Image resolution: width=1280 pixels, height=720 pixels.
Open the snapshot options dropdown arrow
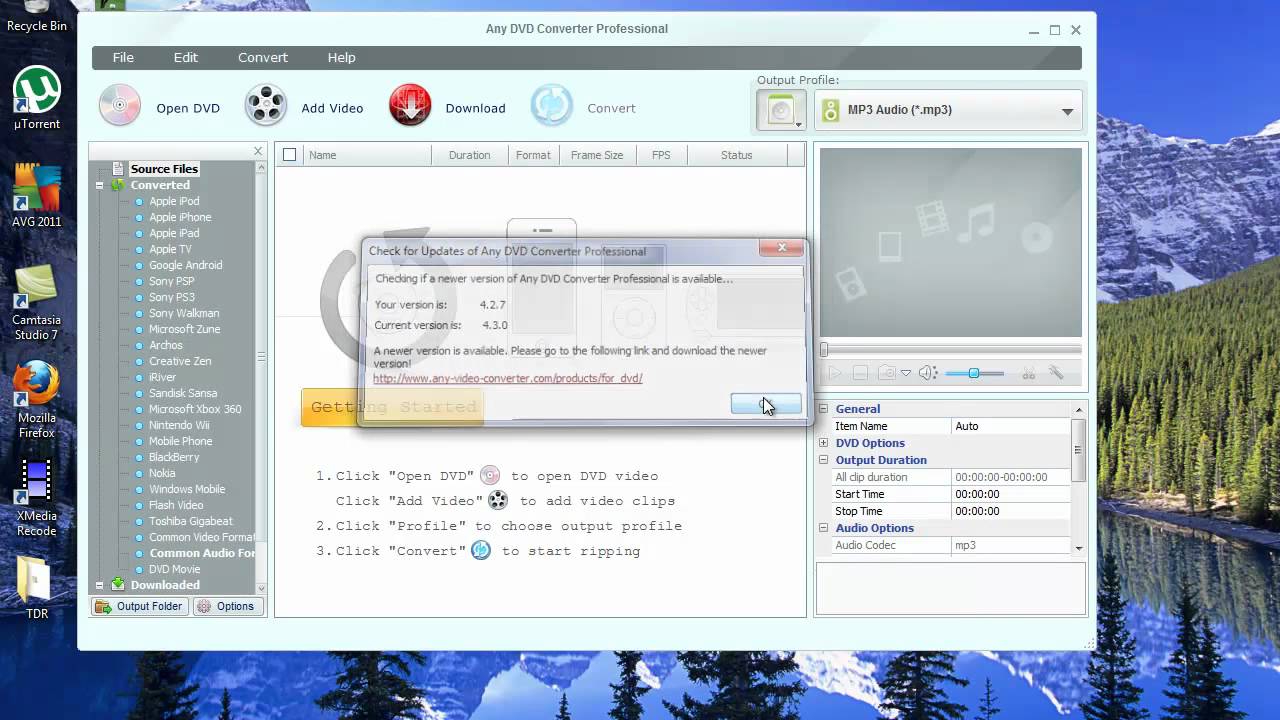click(x=905, y=373)
